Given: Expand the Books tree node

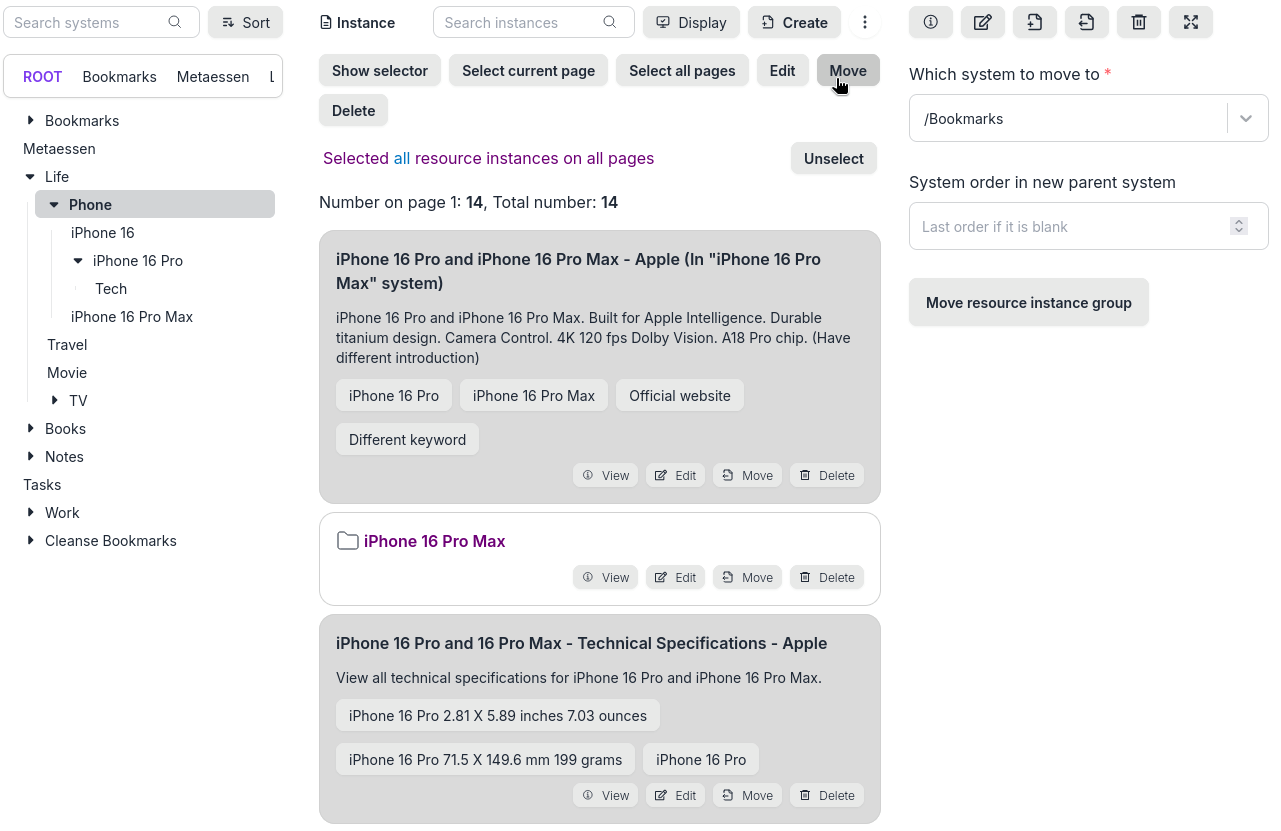Looking at the screenshot, I should coord(30,428).
